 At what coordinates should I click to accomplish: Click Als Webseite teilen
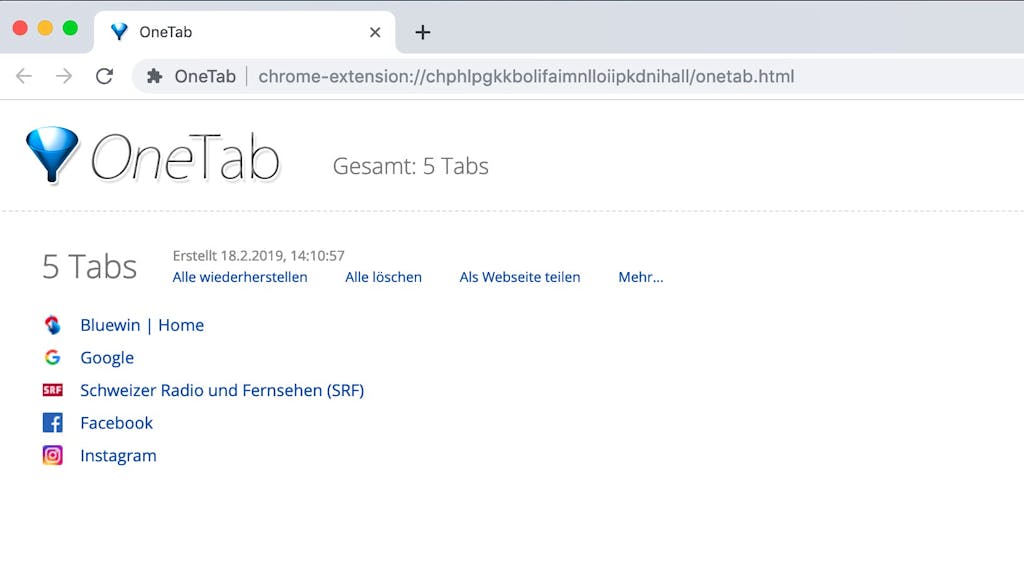point(520,277)
